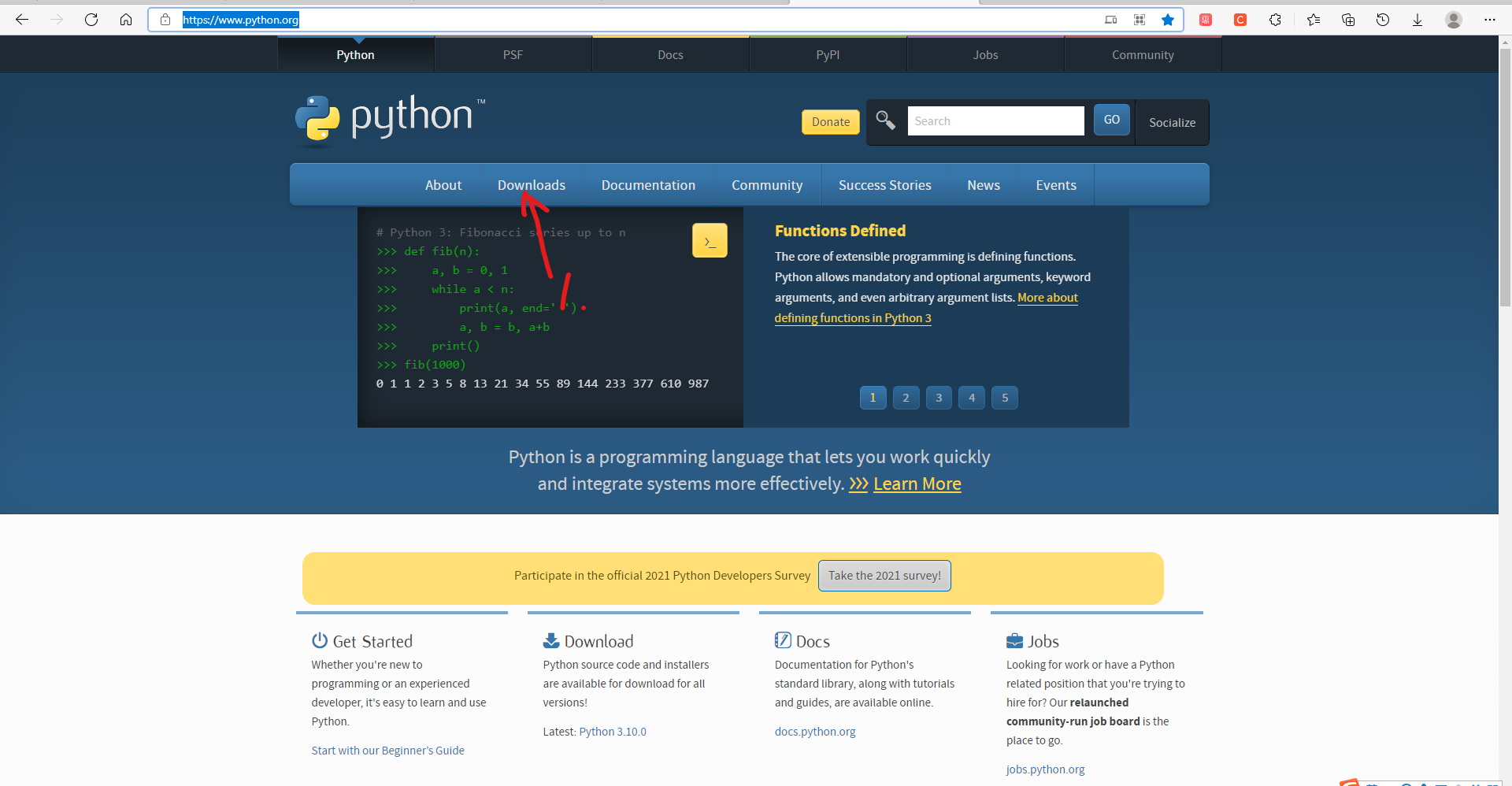Select the PyPI top tab
Viewport: 1512px width, 786px height.
(x=828, y=54)
